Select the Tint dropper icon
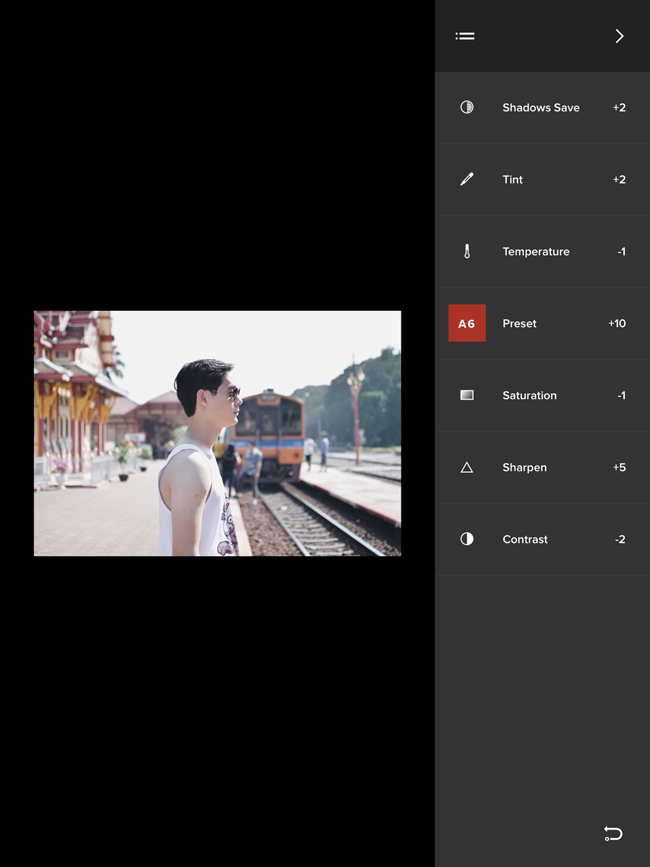This screenshot has width=650, height=867. click(x=467, y=179)
